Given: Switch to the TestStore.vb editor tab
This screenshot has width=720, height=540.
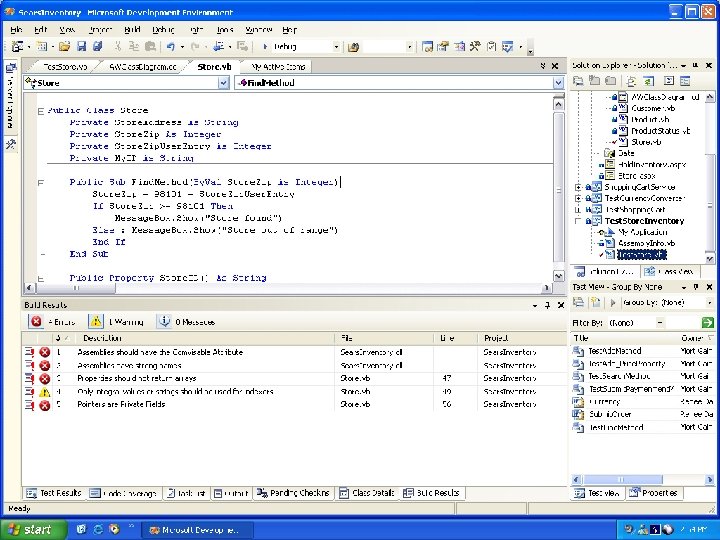Looking at the screenshot, I should point(63,66).
